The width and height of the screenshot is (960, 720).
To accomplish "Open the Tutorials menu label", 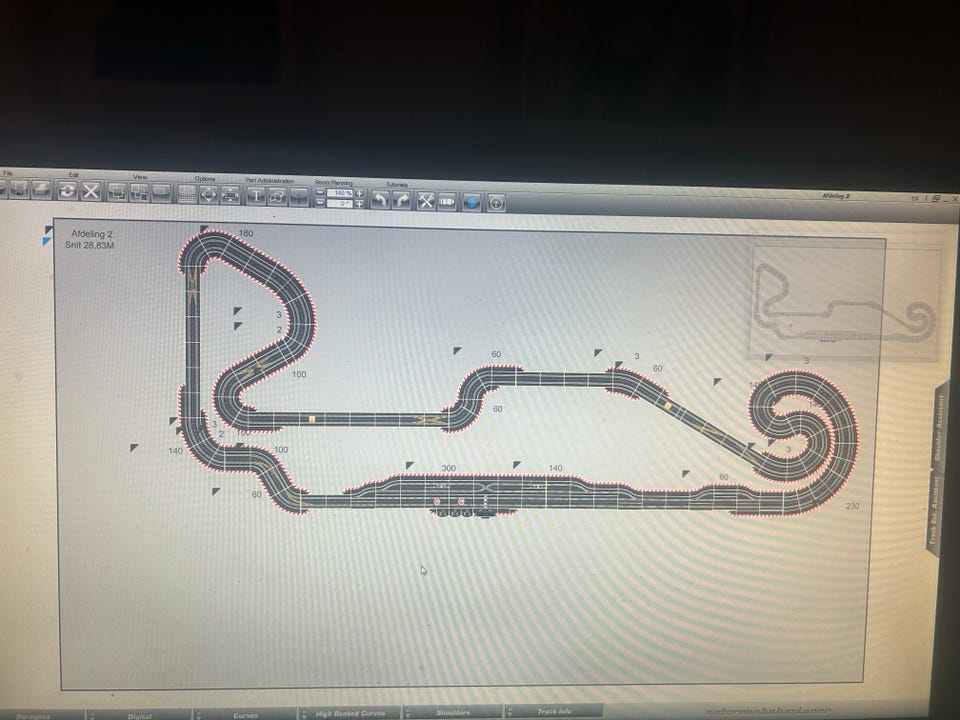I will (x=397, y=184).
